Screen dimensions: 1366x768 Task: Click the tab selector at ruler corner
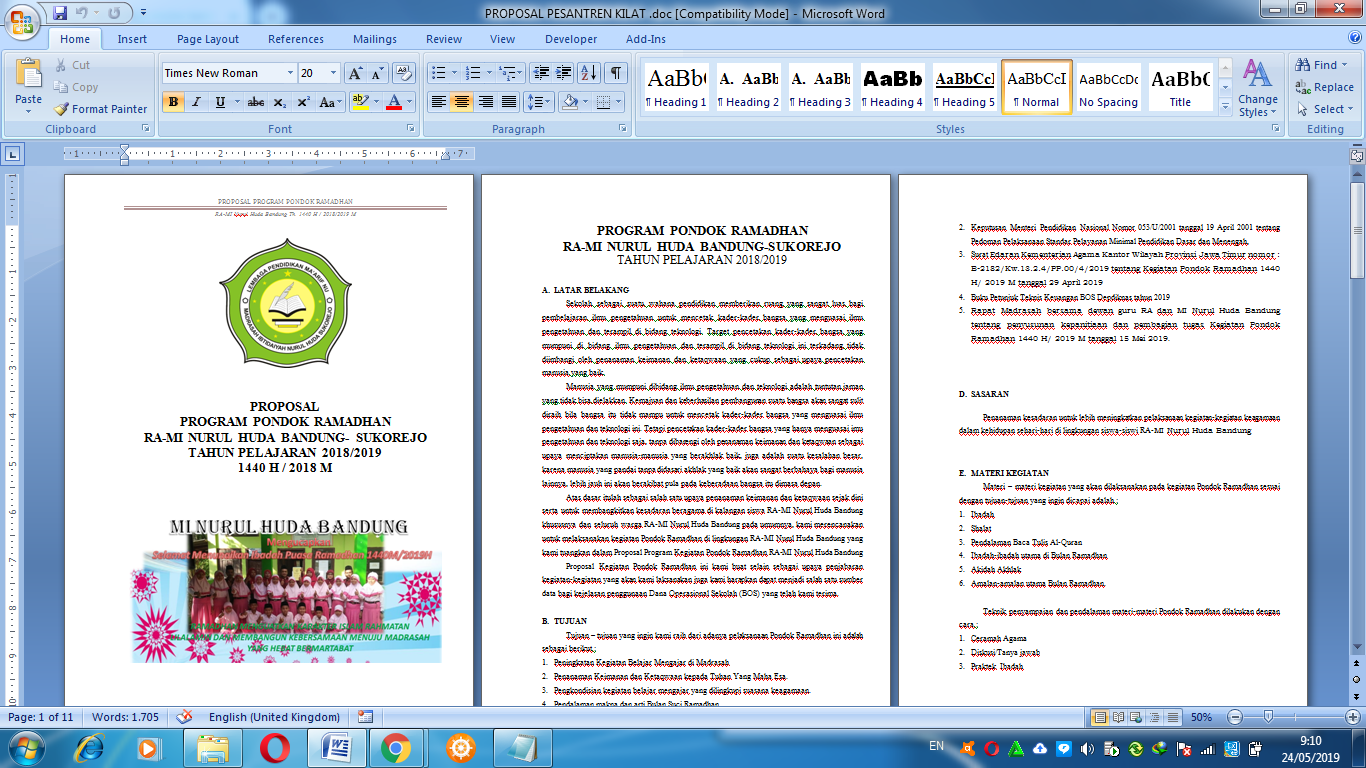point(12,154)
